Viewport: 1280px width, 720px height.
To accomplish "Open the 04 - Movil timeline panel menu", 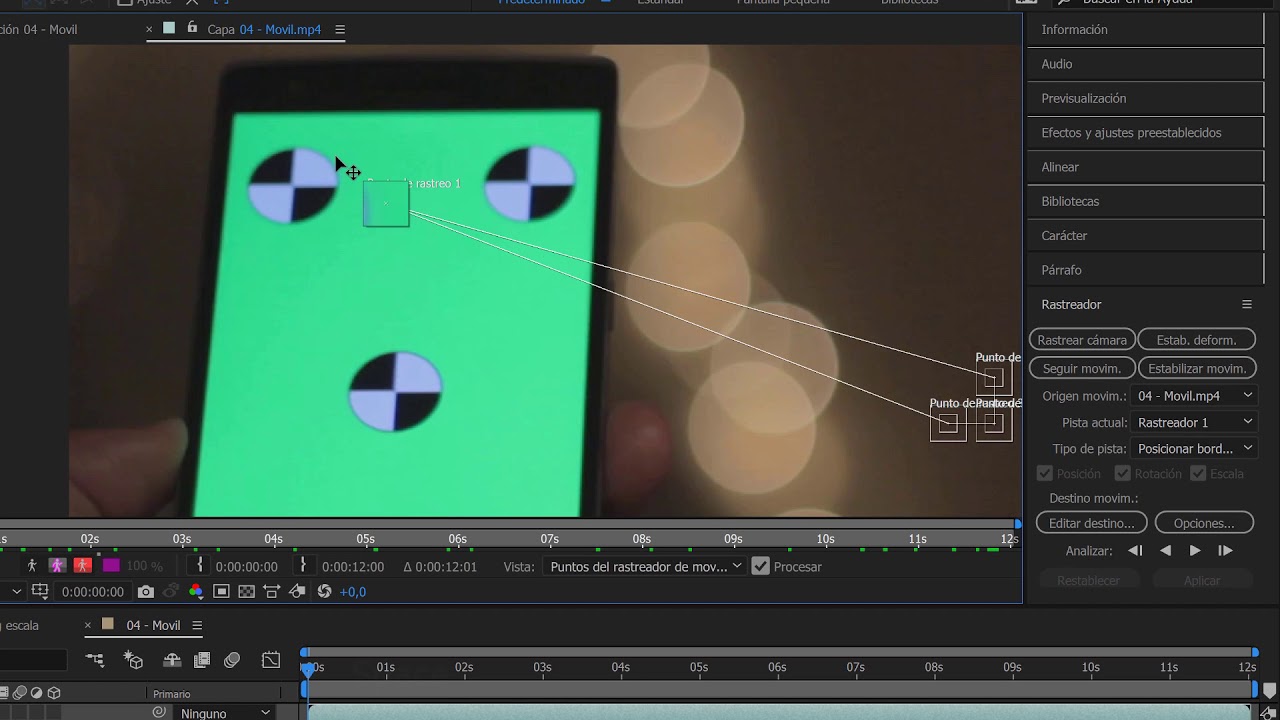I will 197,626.
